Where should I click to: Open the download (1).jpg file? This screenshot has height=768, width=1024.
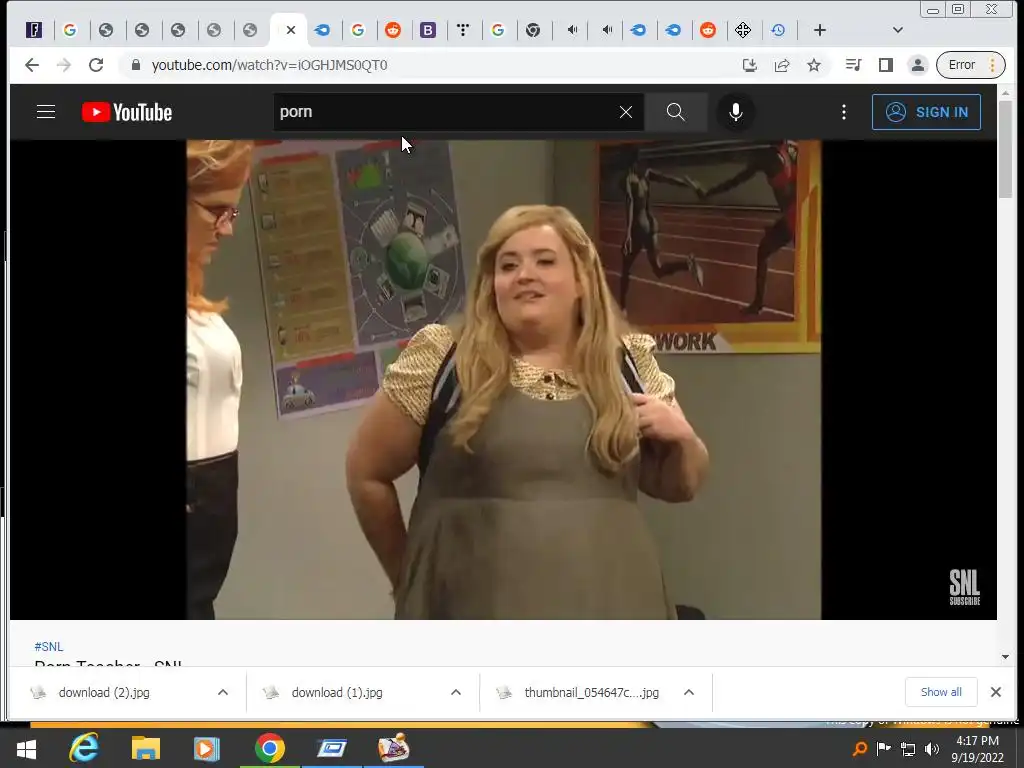(337, 692)
